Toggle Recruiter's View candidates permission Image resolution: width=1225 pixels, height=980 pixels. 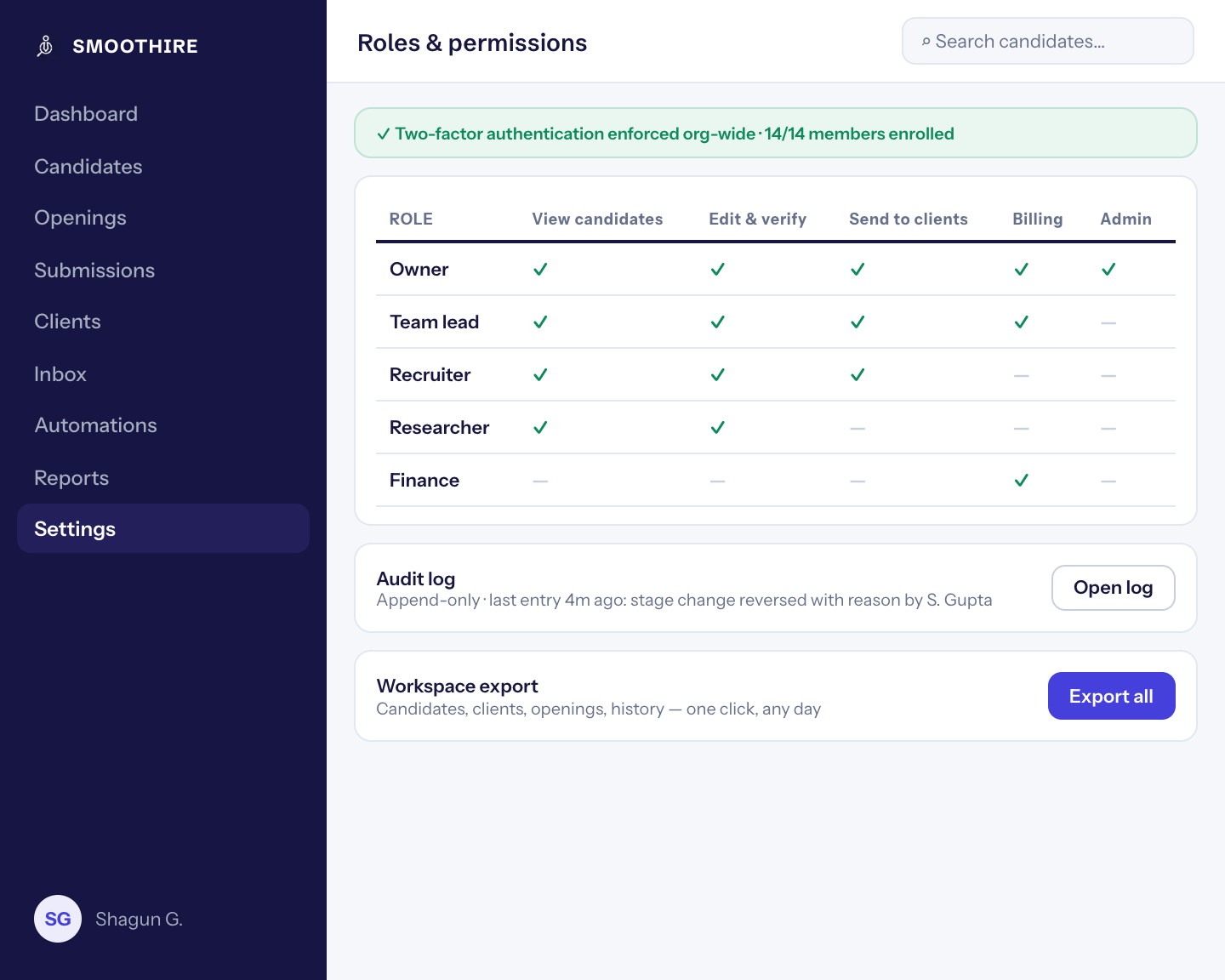pos(540,375)
